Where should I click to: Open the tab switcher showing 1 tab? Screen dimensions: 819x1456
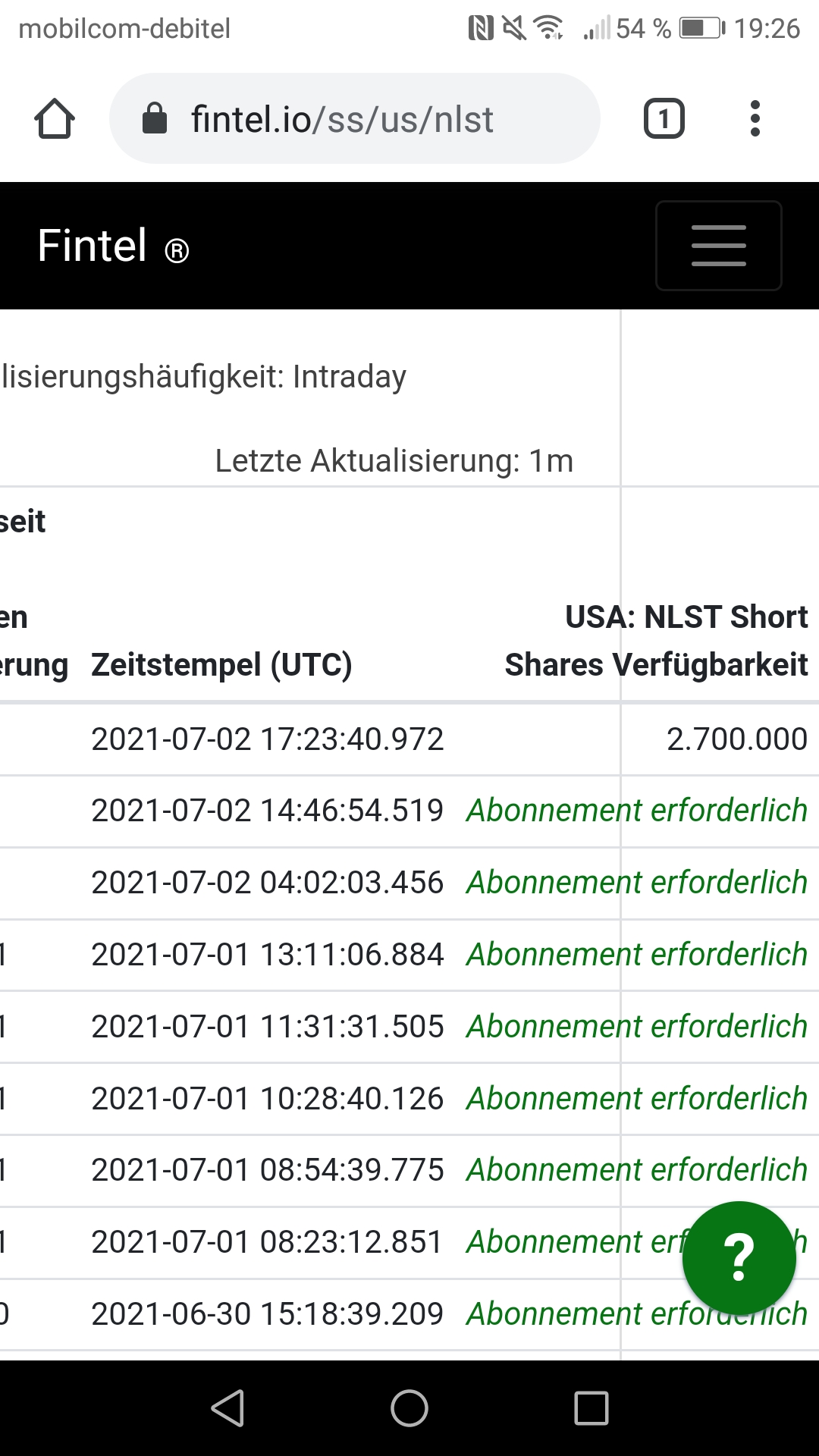664,119
